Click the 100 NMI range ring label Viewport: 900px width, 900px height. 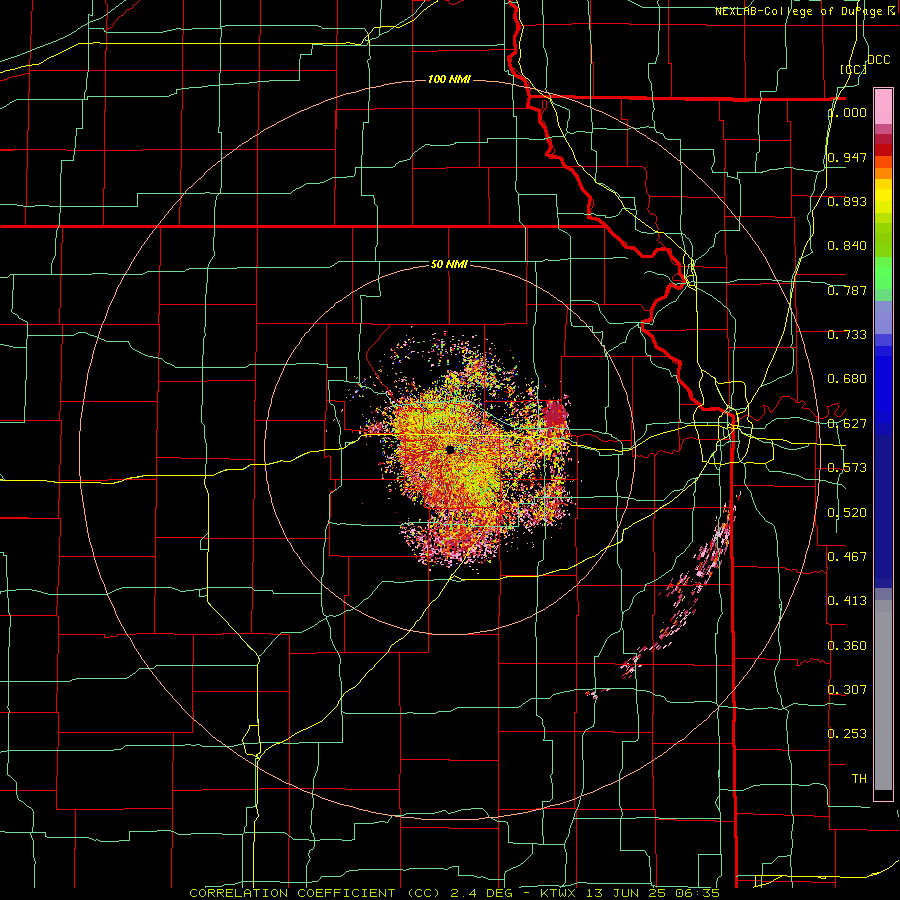[449, 79]
